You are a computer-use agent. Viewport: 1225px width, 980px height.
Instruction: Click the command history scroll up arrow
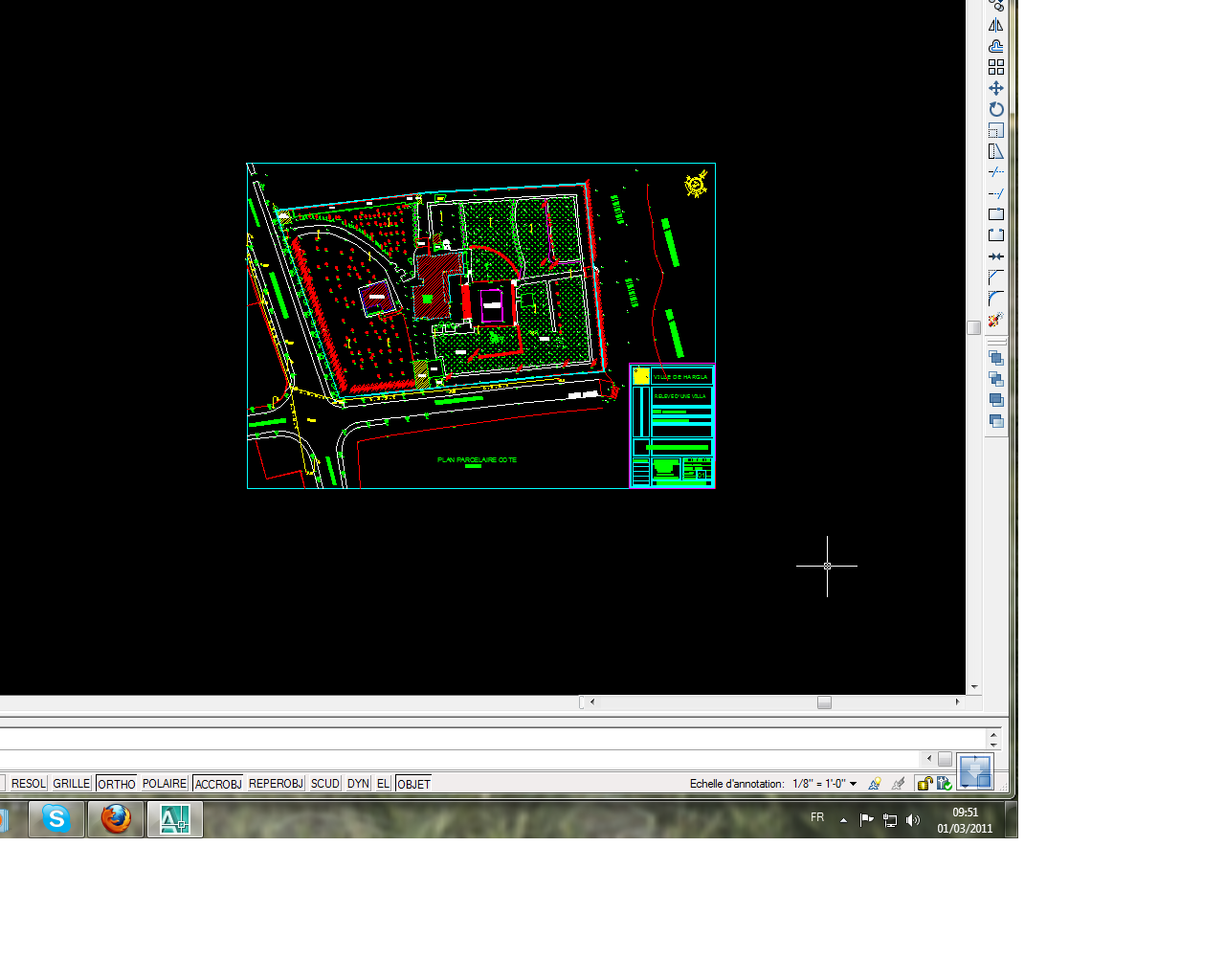[993, 734]
